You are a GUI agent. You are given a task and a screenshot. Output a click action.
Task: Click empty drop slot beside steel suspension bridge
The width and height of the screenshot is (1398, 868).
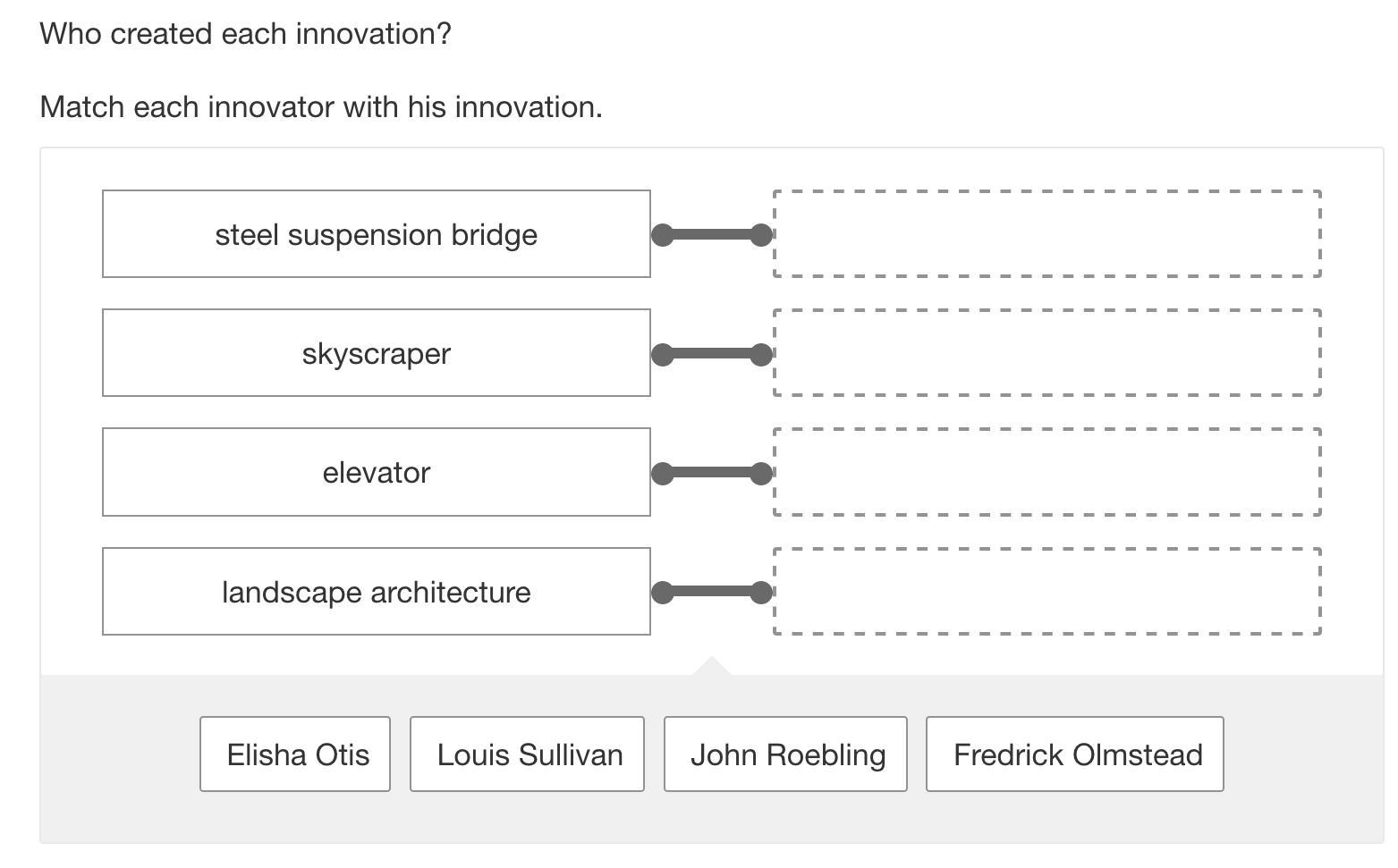click(x=1046, y=234)
